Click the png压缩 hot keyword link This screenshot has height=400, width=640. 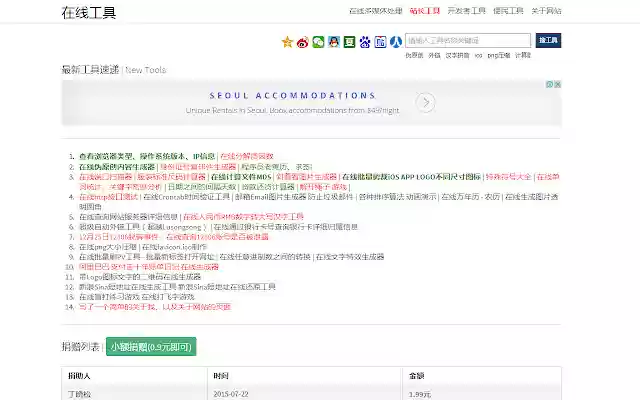click(499, 55)
